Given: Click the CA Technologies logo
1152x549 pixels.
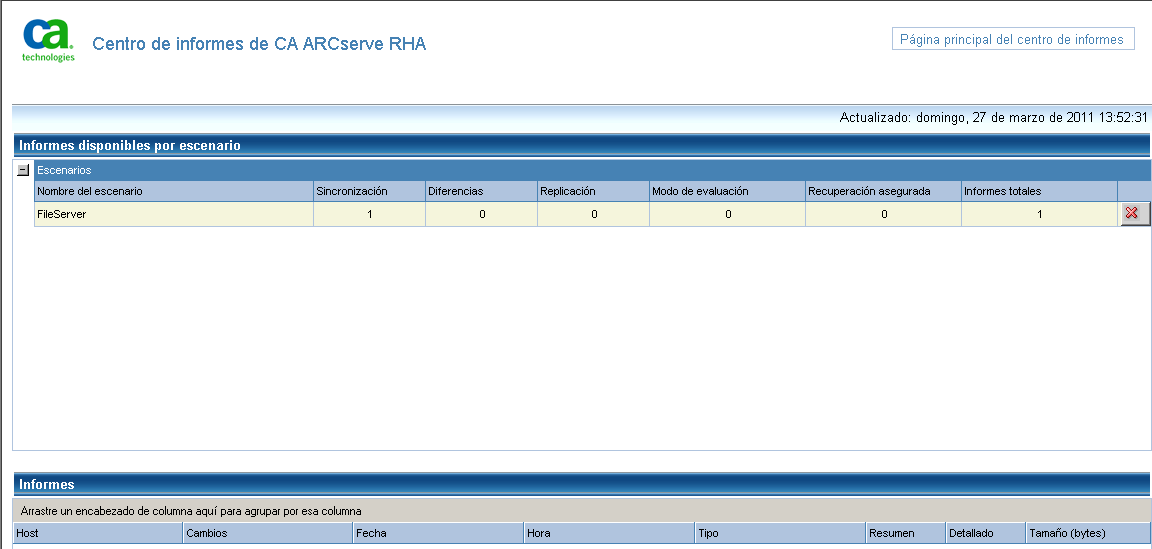Looking at the screenshot, I should tap(48, 41).
